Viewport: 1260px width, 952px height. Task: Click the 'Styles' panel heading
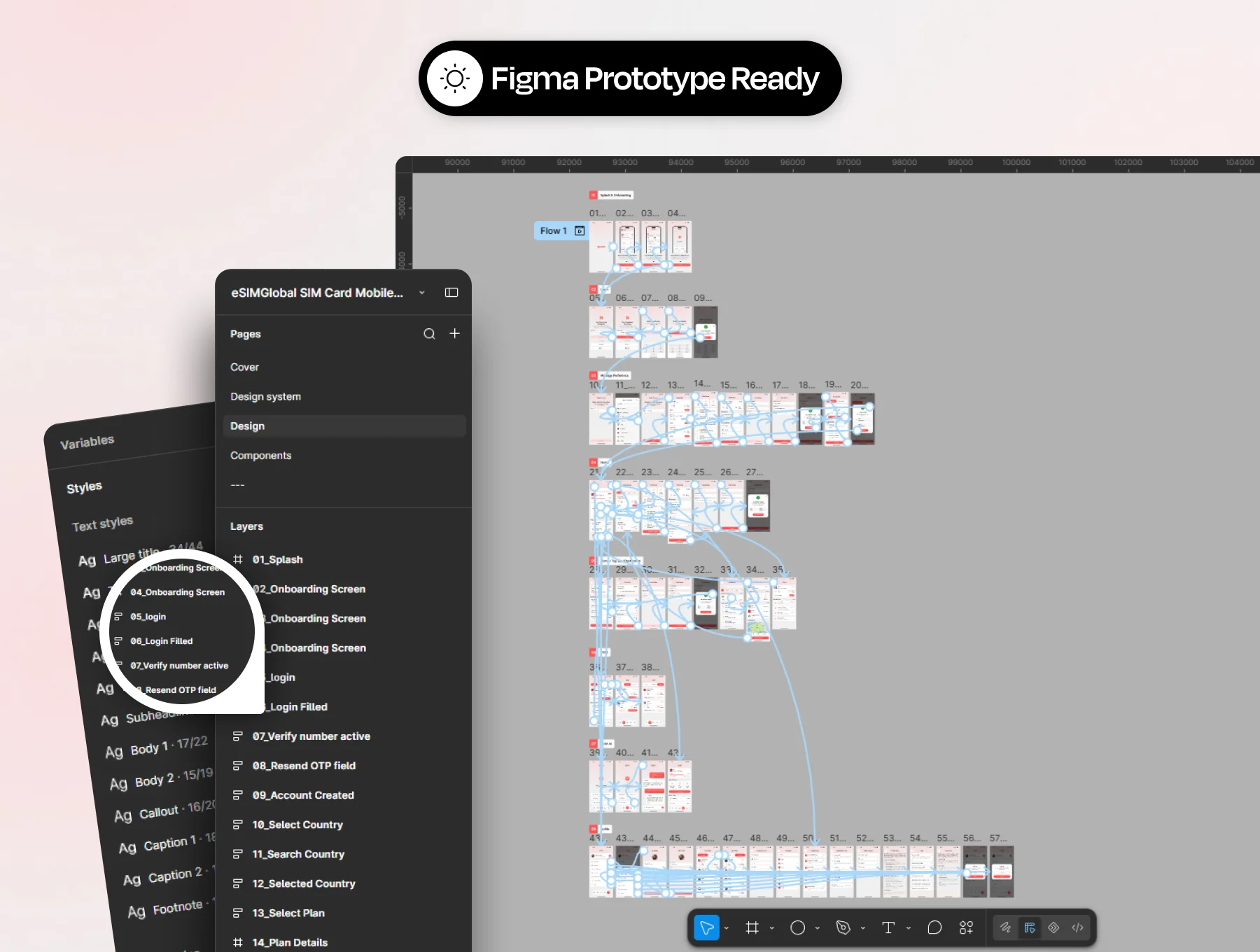click(x=84, y=487)
